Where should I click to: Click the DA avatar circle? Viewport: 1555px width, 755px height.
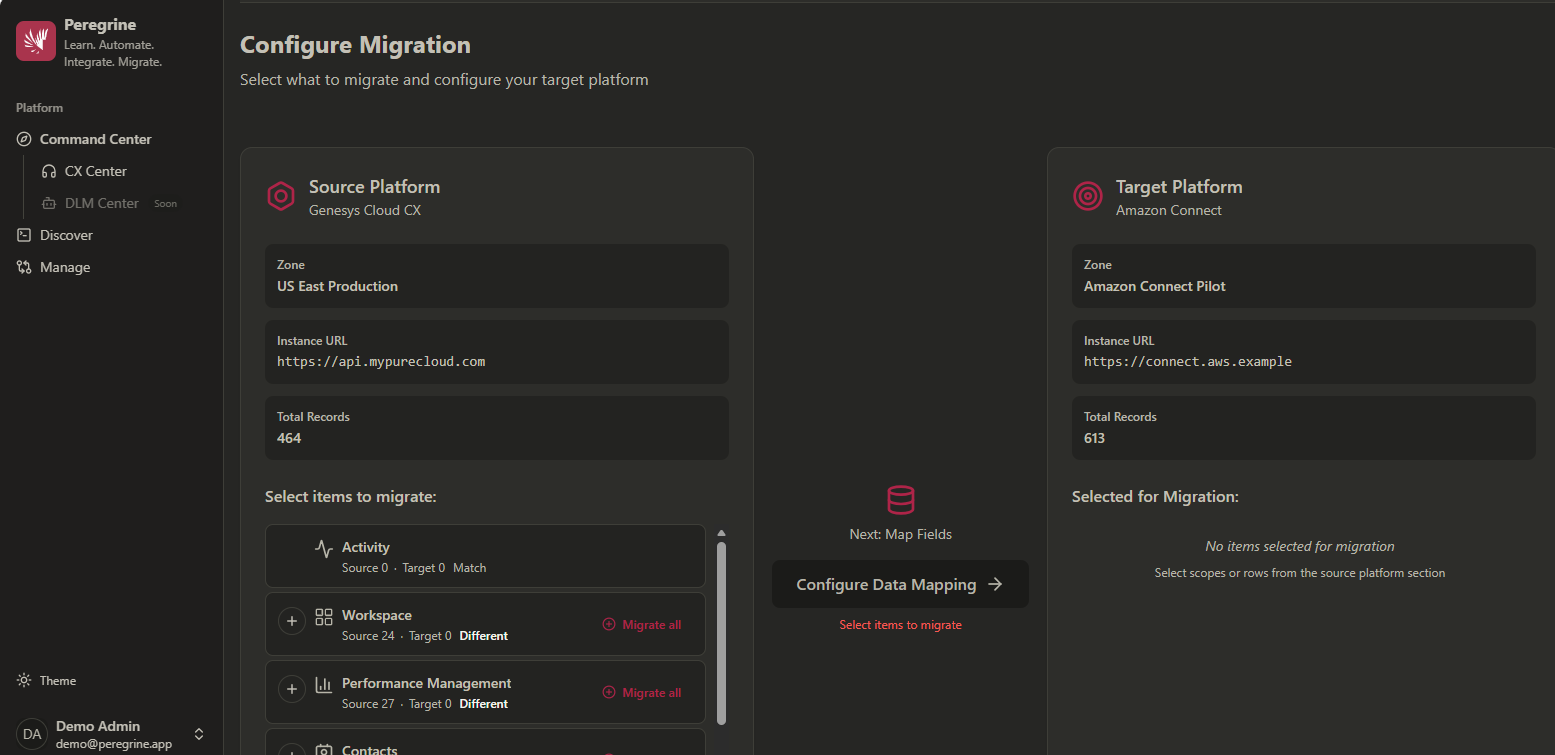tap(32, 734)
